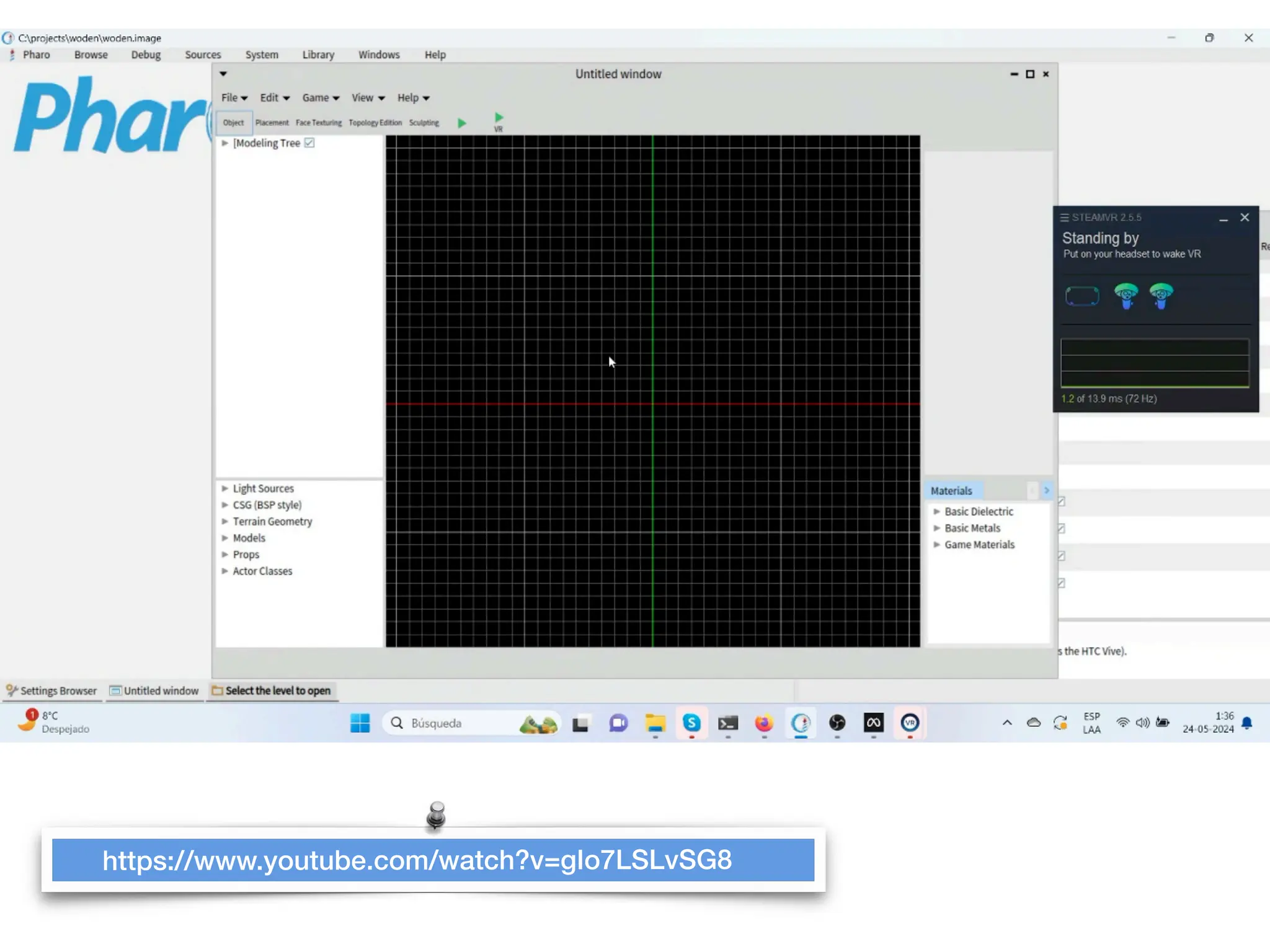Open the SteamVR hamburger menu
The image size is (1270, 952).
[x=1064, y=218]
